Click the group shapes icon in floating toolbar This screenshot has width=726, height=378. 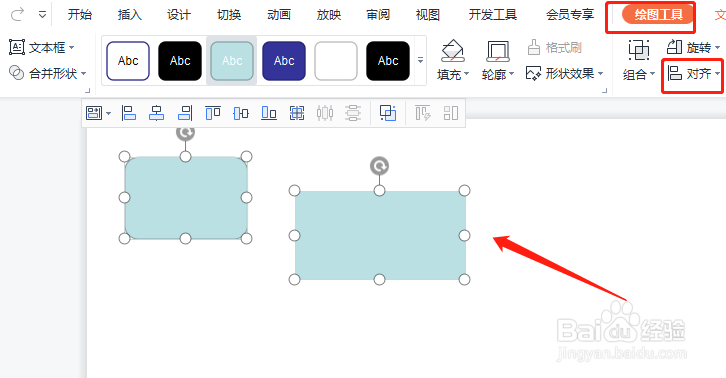[x=388, y=113]
